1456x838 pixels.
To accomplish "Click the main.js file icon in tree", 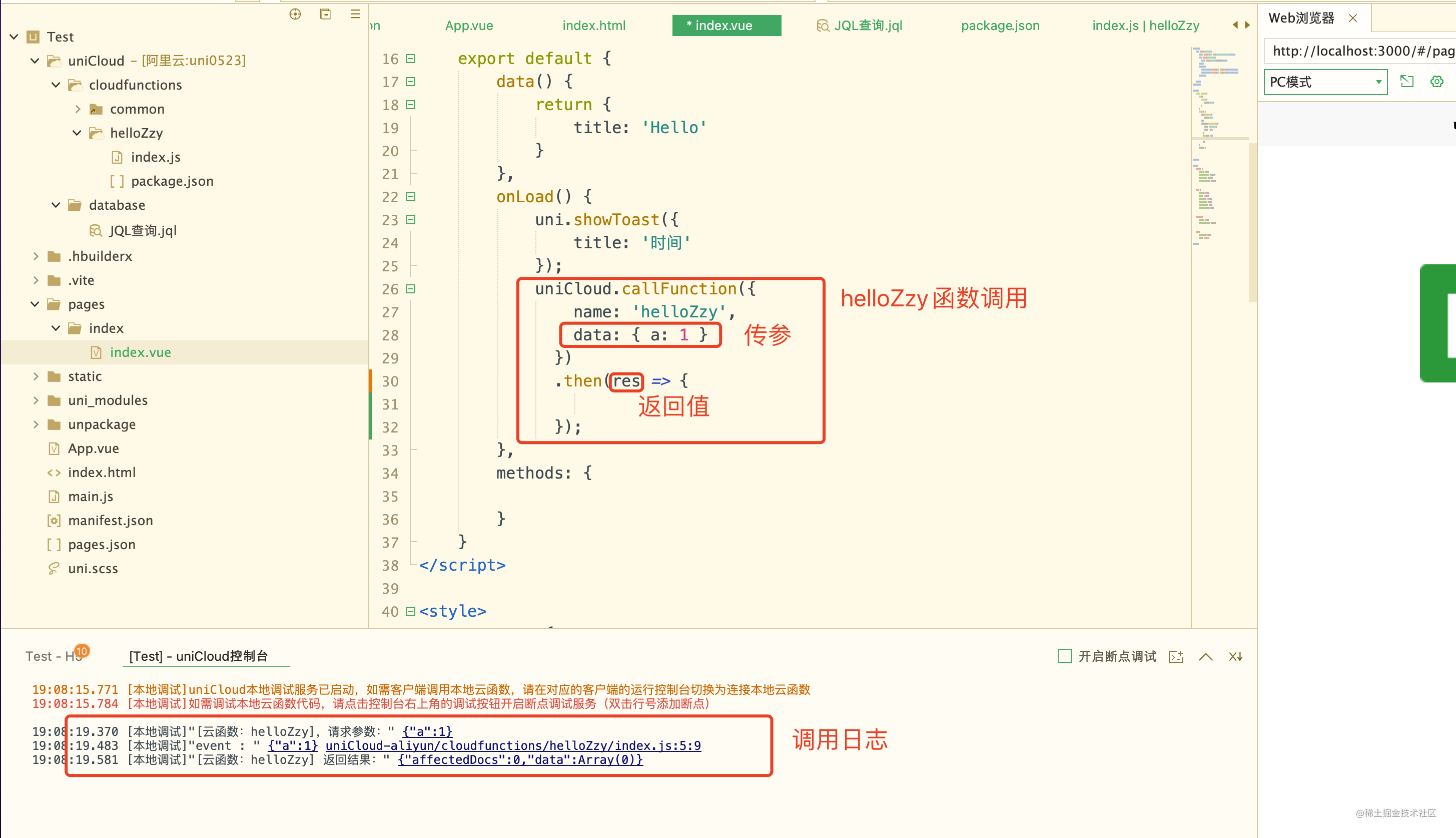I will (54, 496).
